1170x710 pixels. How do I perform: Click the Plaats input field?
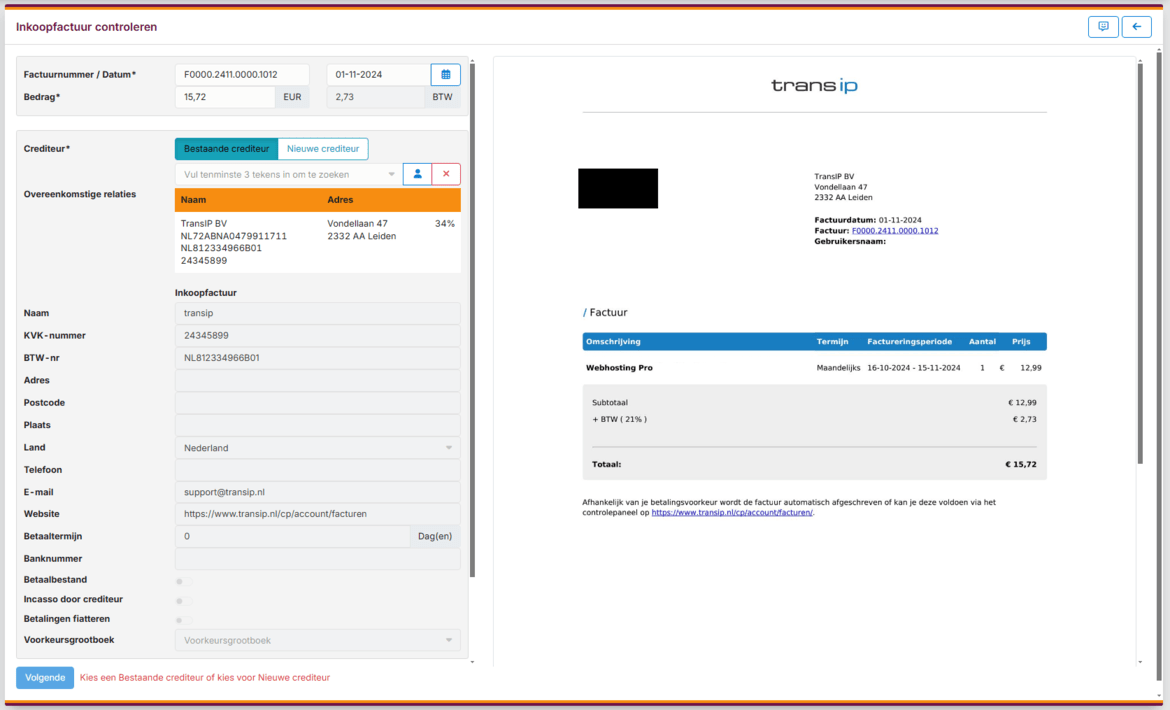click(317, 425)
